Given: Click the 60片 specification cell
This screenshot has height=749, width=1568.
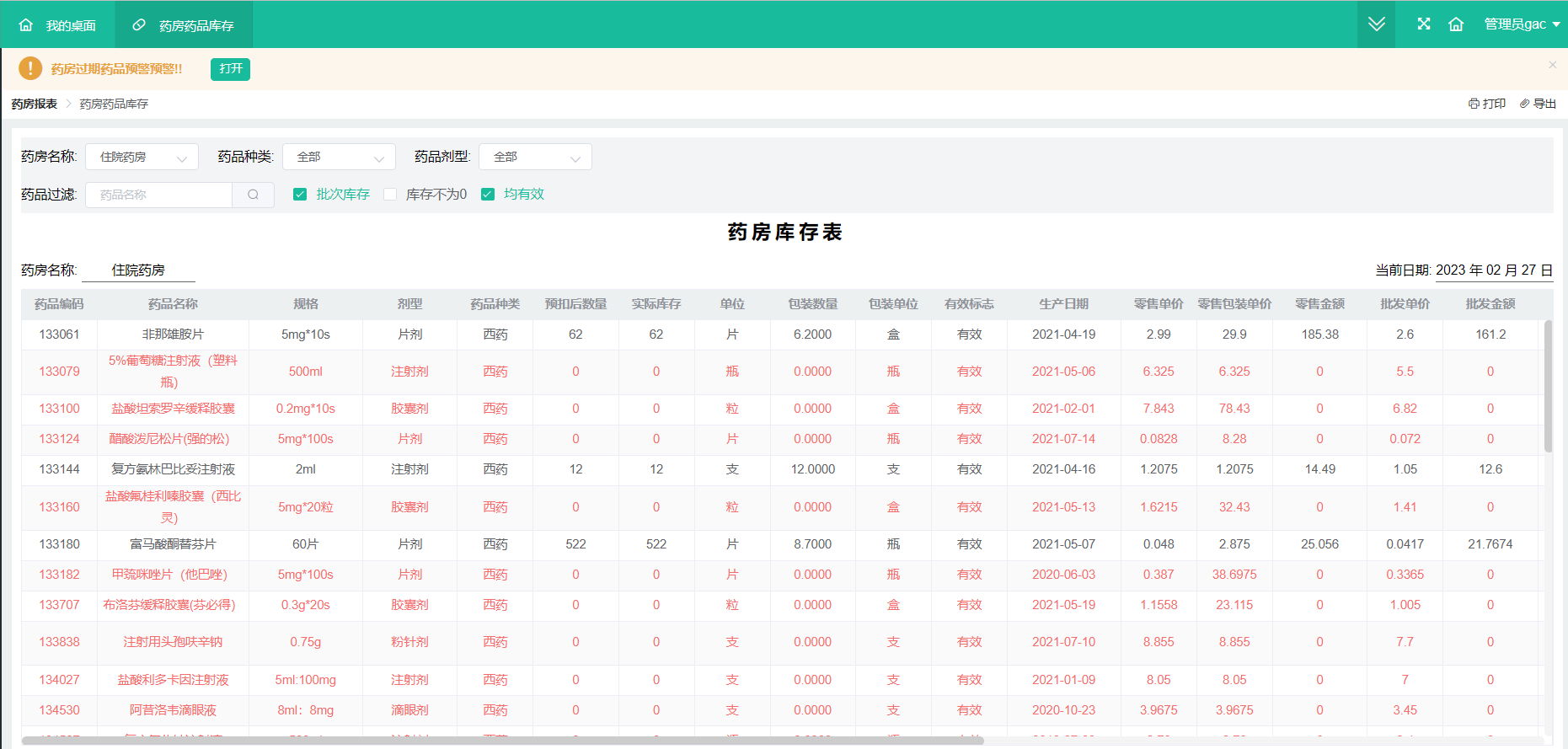Looking at the screenshot, I should coord(306,544).
